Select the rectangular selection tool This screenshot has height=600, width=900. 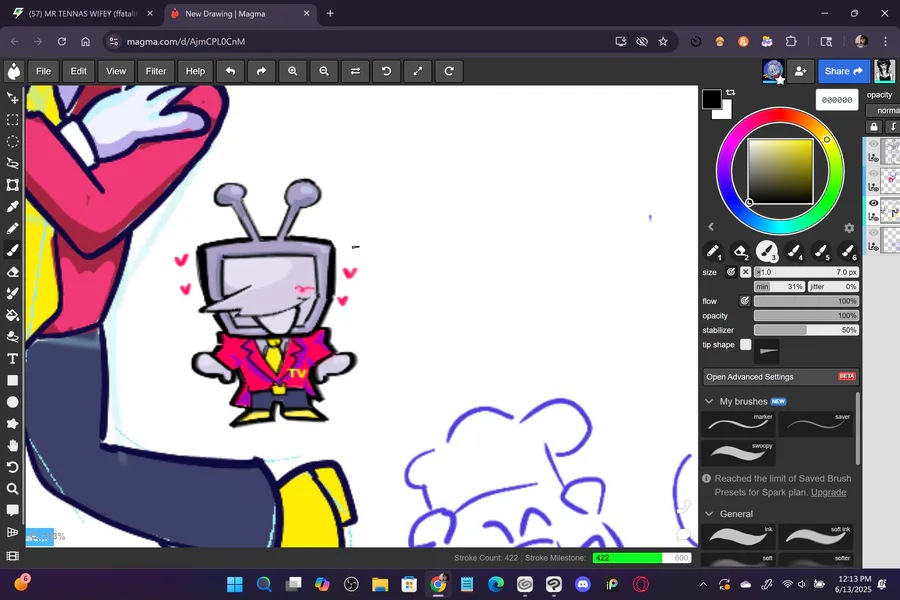[13, 120]
